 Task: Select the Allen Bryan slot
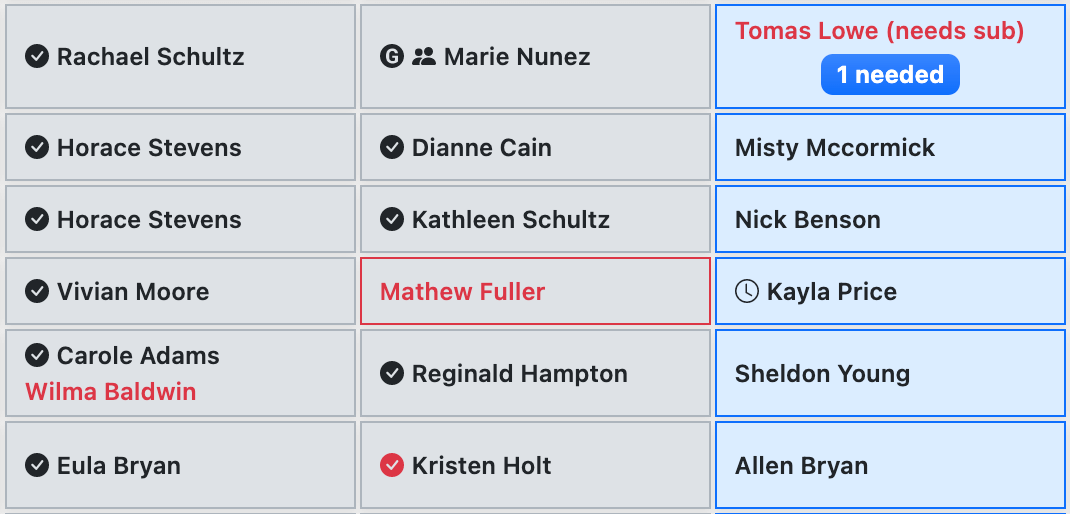click(890, 466)
